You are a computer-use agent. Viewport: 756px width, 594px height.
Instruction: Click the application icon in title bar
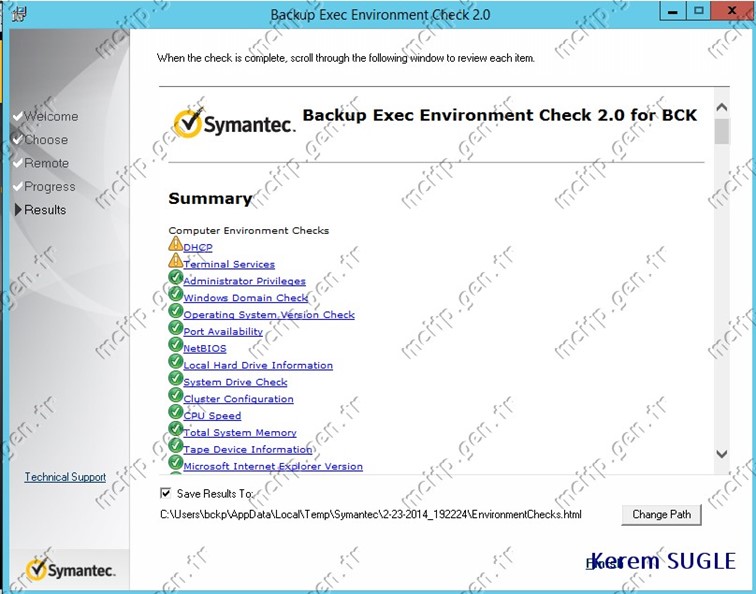(x=19, y=14)
